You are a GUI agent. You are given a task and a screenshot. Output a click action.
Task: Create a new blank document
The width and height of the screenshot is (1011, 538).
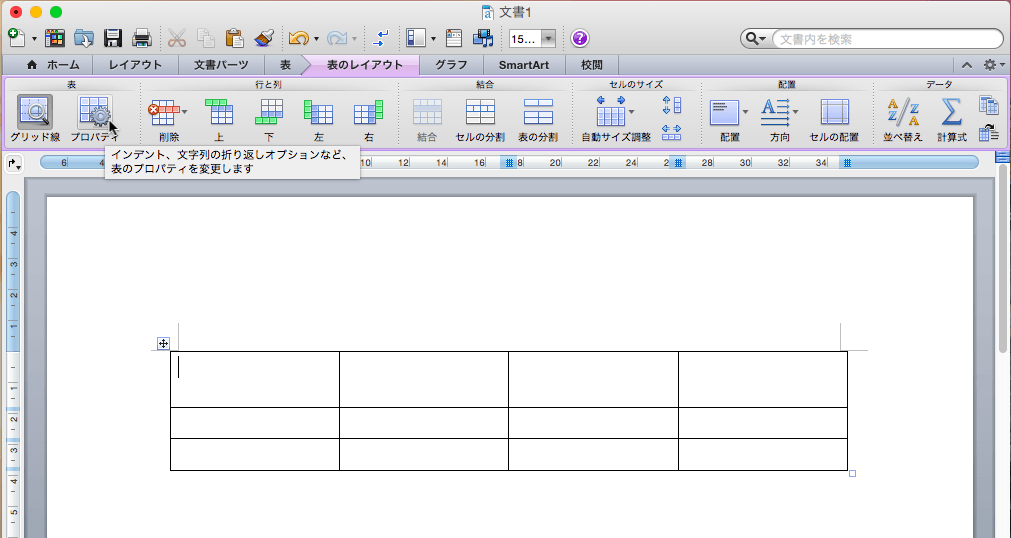[16, 38]
